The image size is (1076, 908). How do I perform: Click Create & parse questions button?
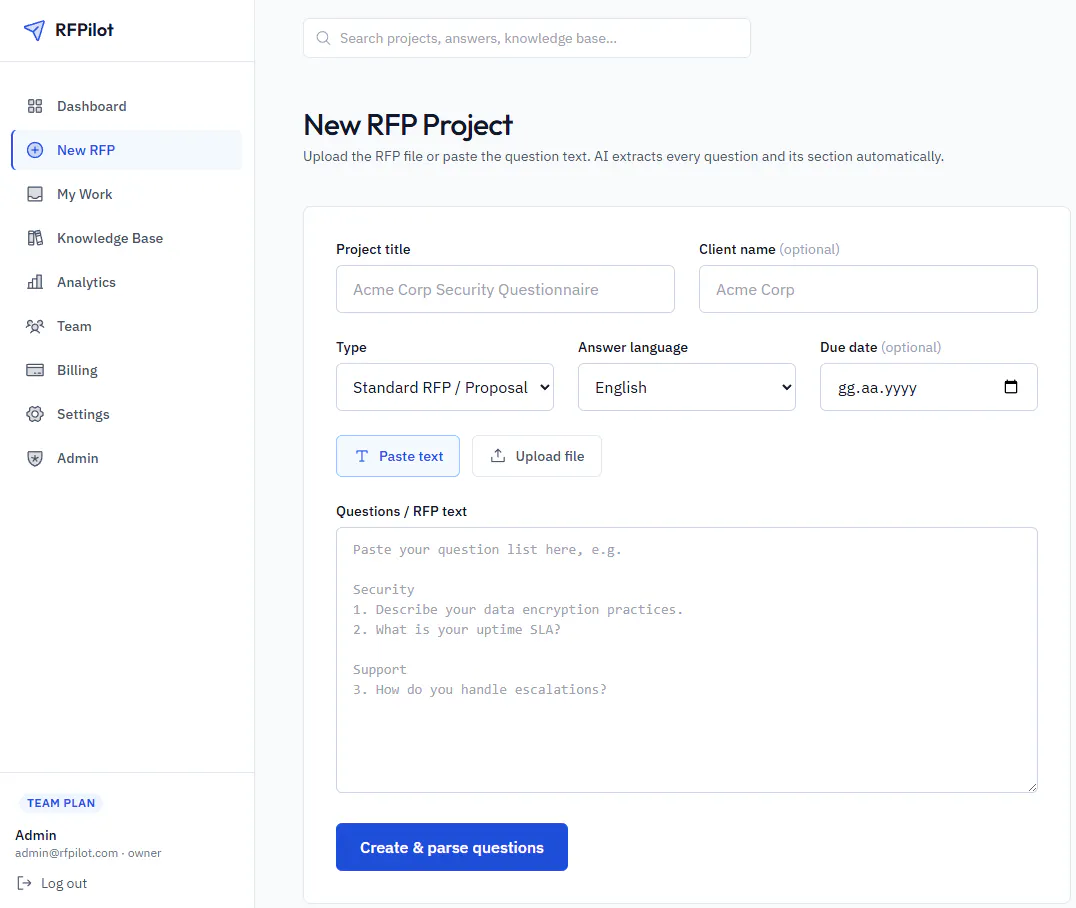point(452,847)
